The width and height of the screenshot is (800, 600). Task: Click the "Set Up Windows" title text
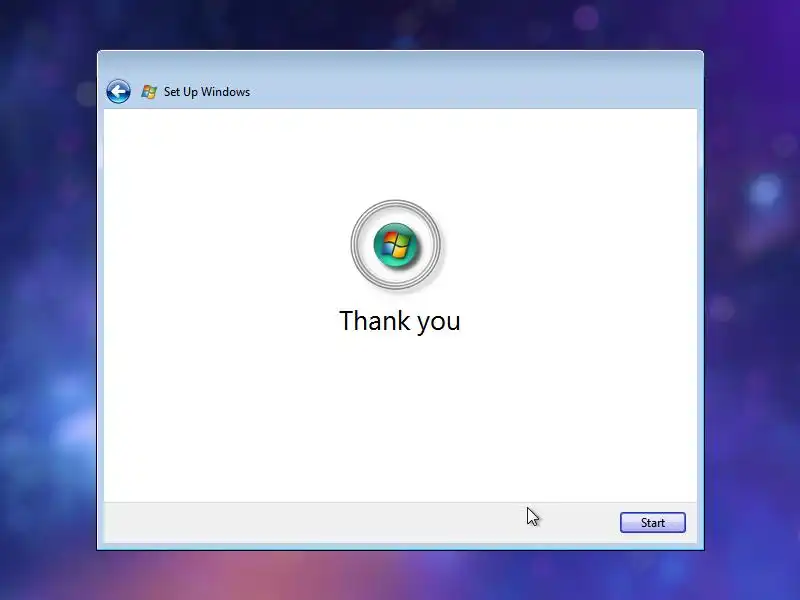coord(207,92)
